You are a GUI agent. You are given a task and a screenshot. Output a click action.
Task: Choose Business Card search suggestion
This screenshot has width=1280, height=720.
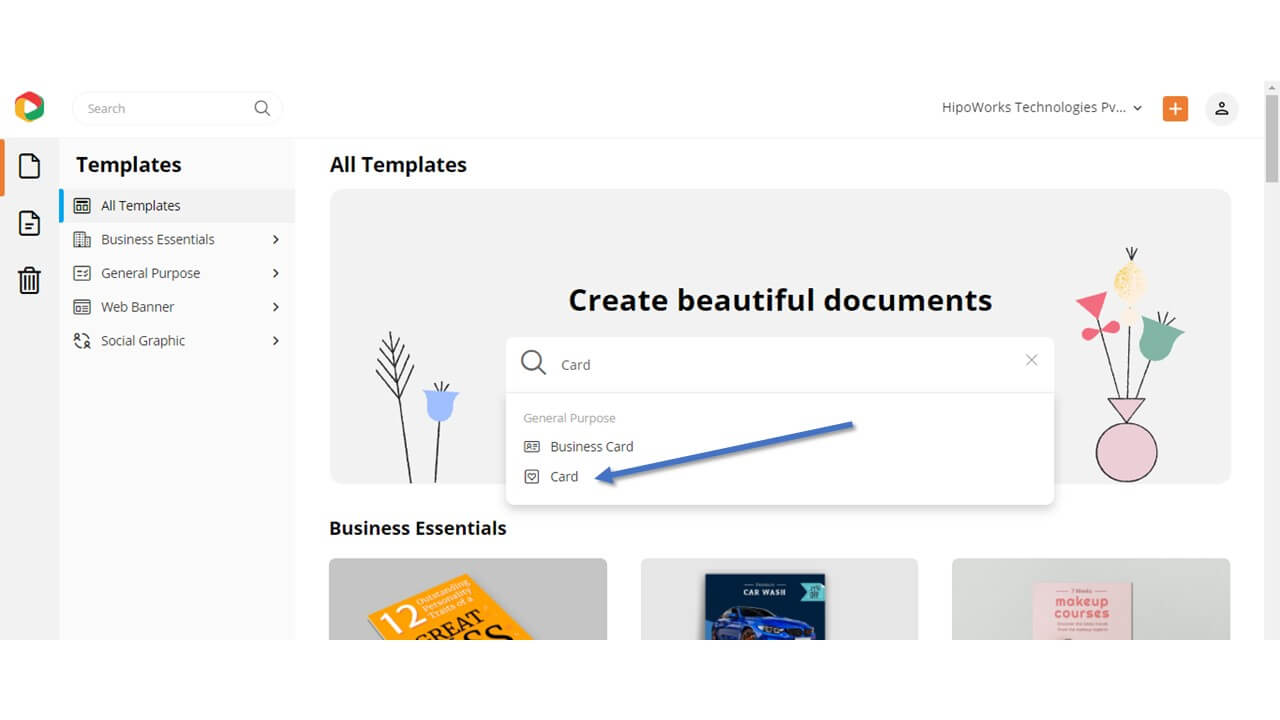coord(591,447)
